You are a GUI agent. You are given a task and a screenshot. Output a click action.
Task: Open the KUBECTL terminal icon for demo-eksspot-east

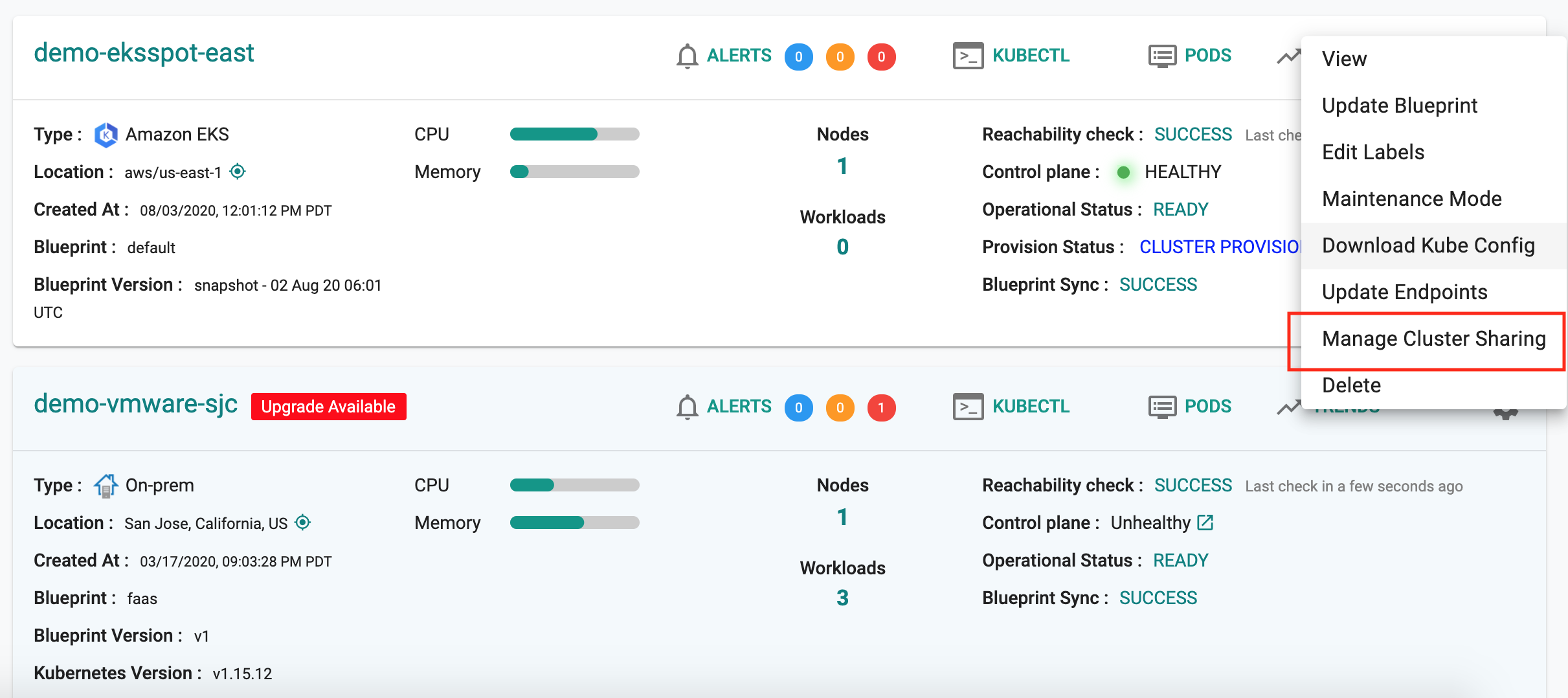[968, 56]
